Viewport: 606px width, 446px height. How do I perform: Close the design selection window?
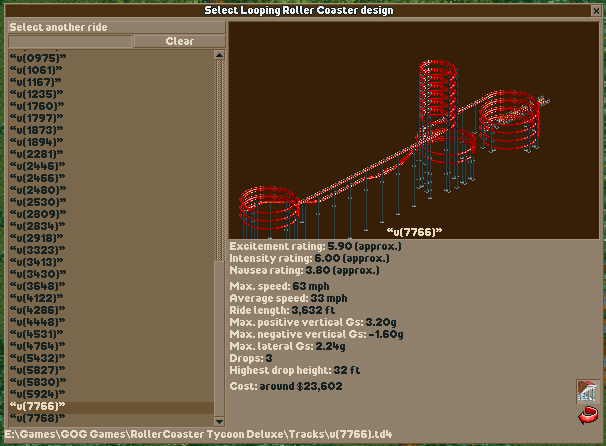pos(596,11)
